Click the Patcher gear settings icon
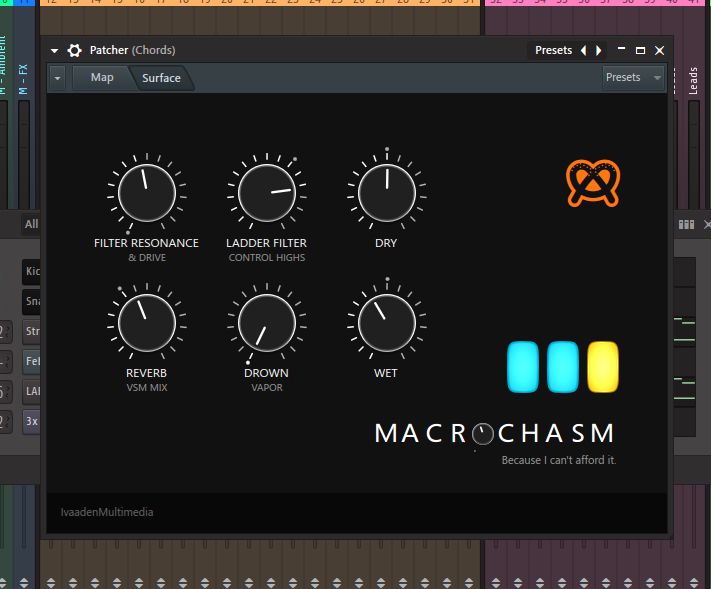 point(74,50)
